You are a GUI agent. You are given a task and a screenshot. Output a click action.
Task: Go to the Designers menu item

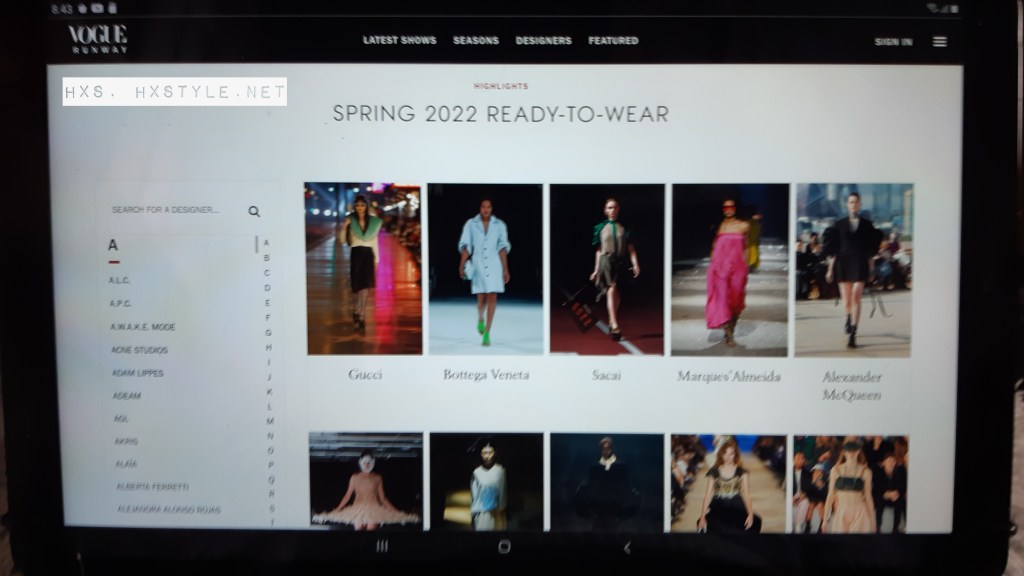543,41
